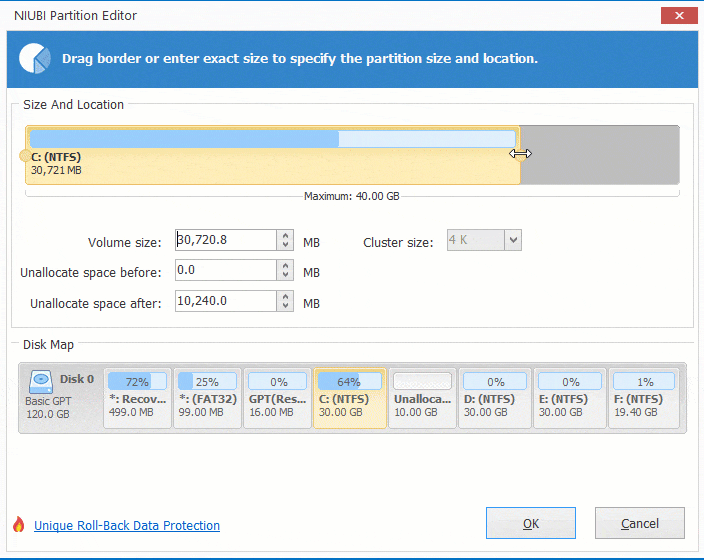Click the 30,721 MB size text
This screenshot has width=704, height=560.
pos(56,170)
